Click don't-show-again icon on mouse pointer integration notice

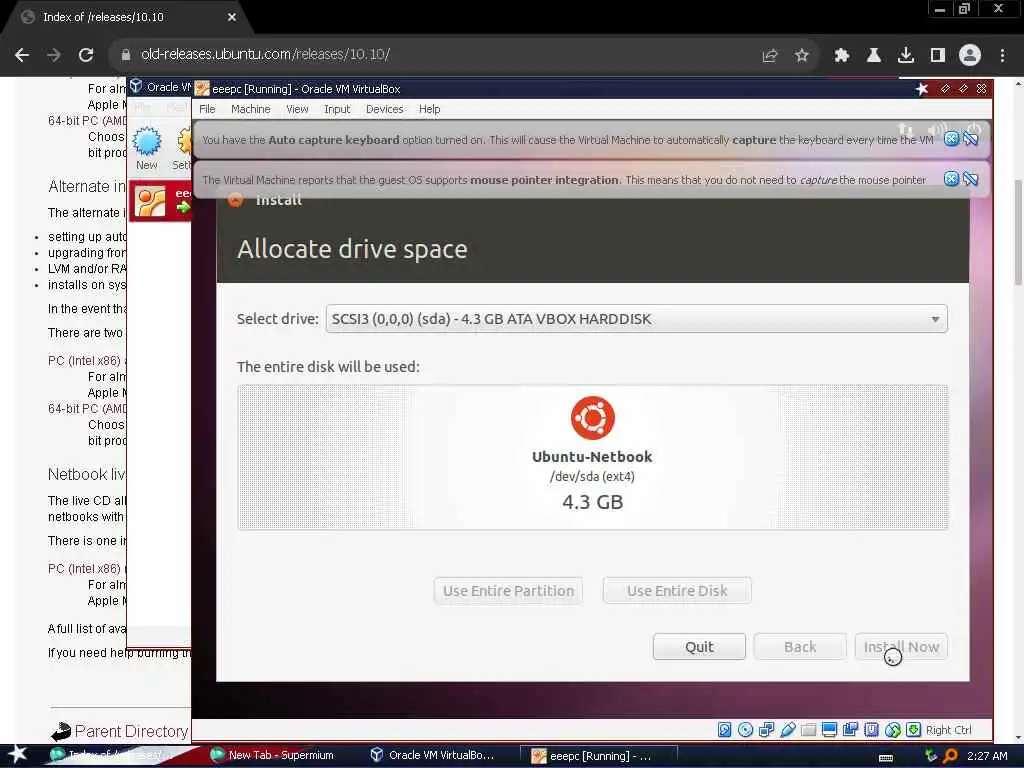point(971,179)
